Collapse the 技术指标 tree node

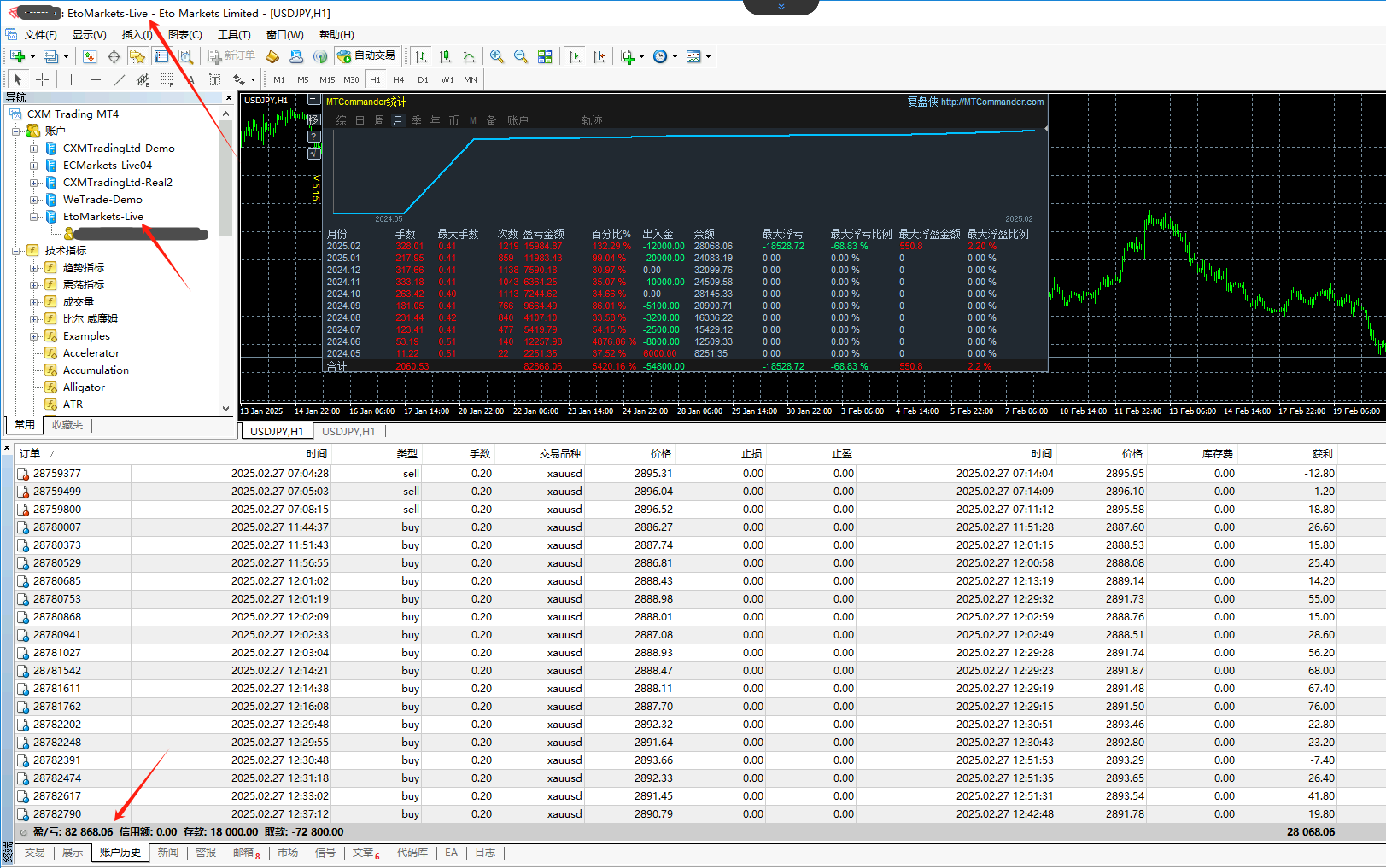16,251
